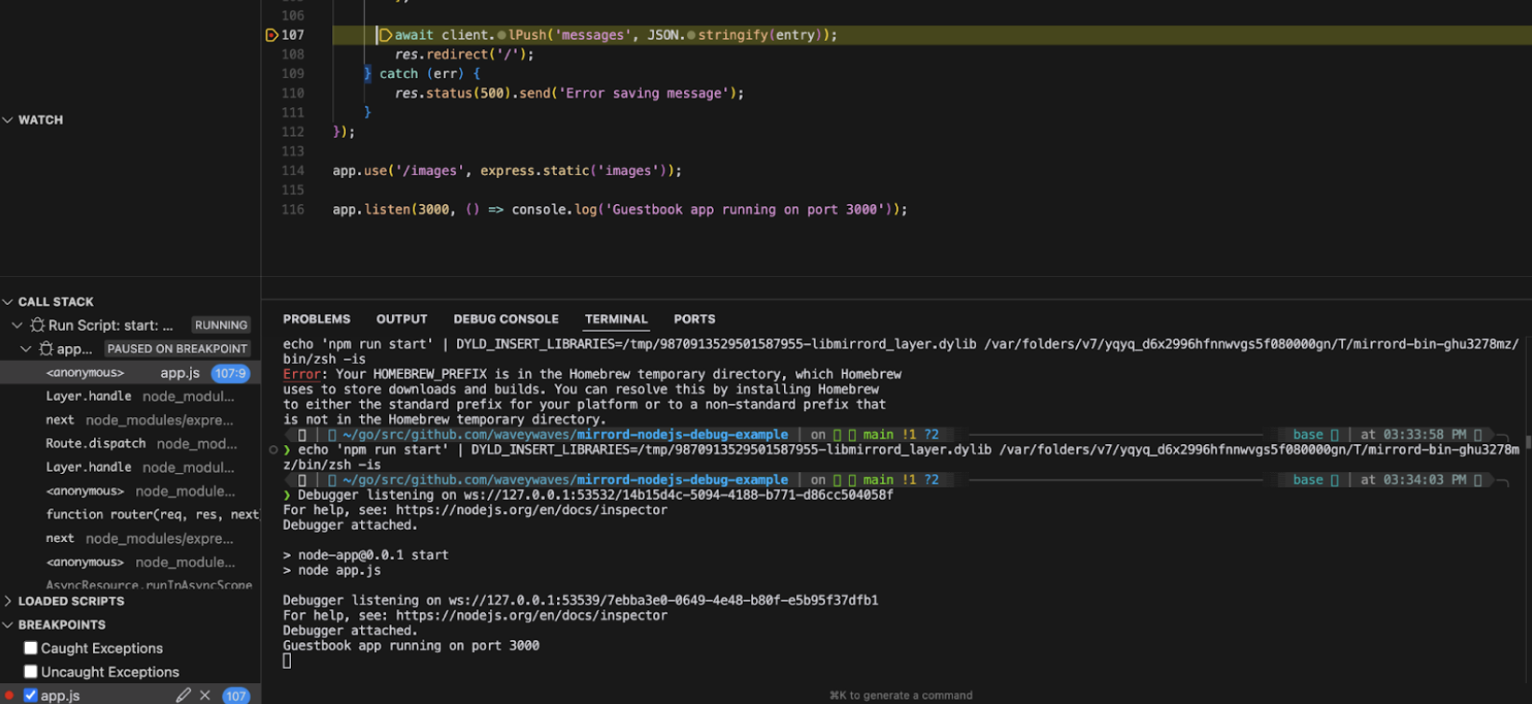This screenshot has width=1532, height=704.
Task: Click the edit pencil icon for app.js breakpoint
Action: pos(183,695)
